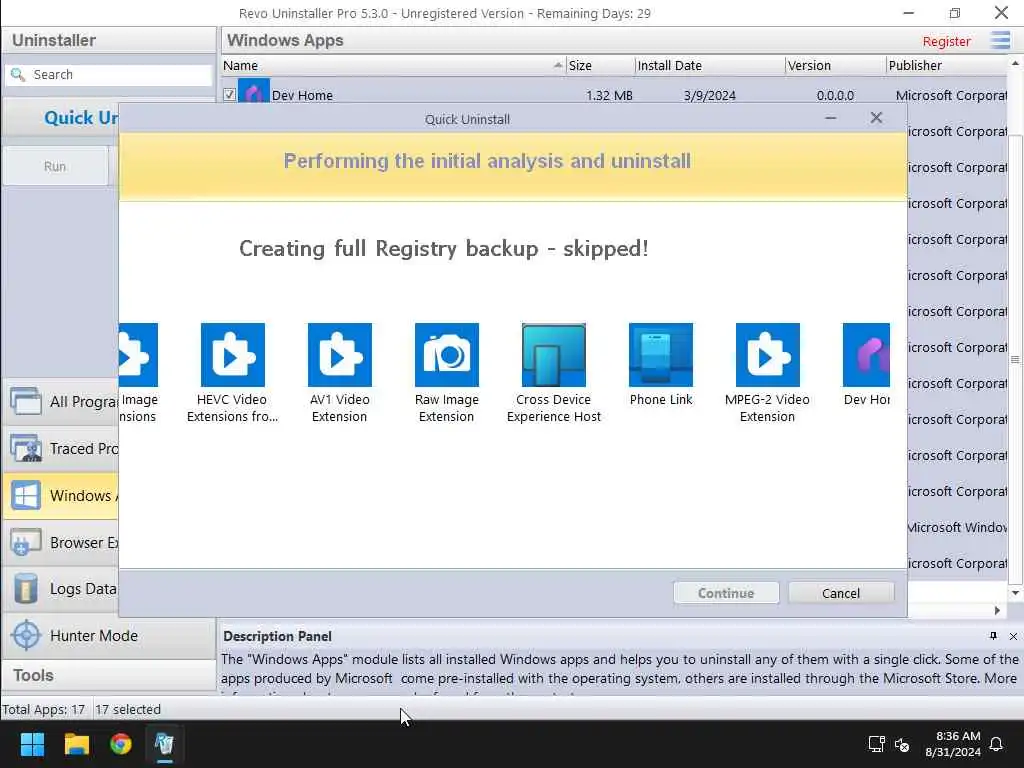Select the Windows Apps module icon

coord(26,495)
